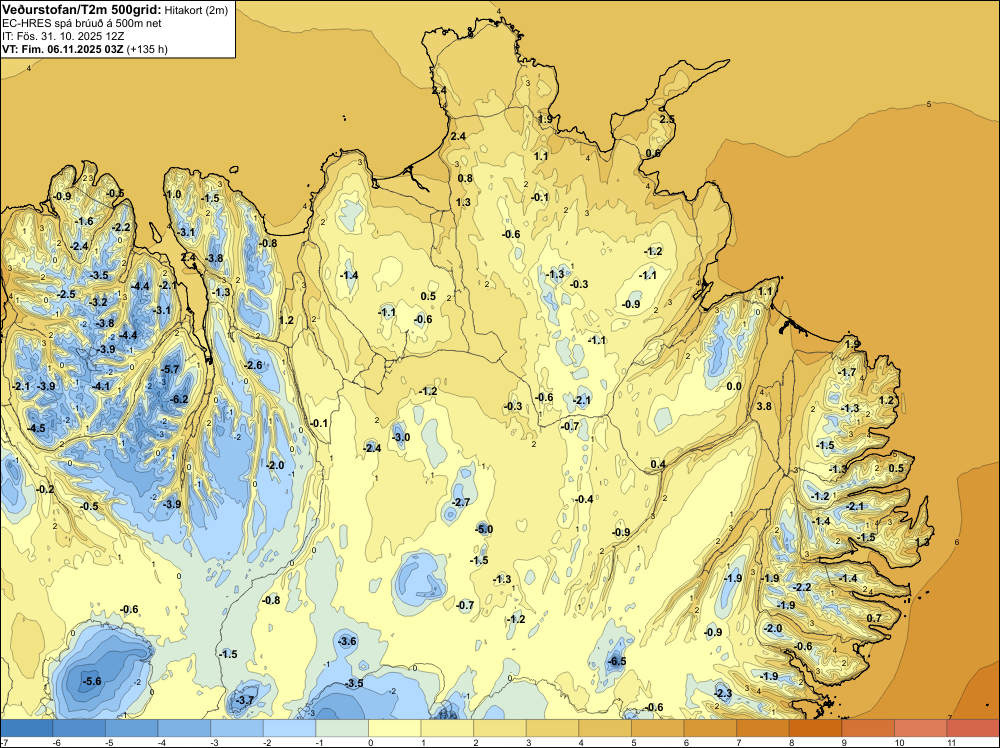The height and width of the screenshot is (748, 1000).
Task: Select the legend swatch between 10 and 11
Action: (x=920, y=728)
